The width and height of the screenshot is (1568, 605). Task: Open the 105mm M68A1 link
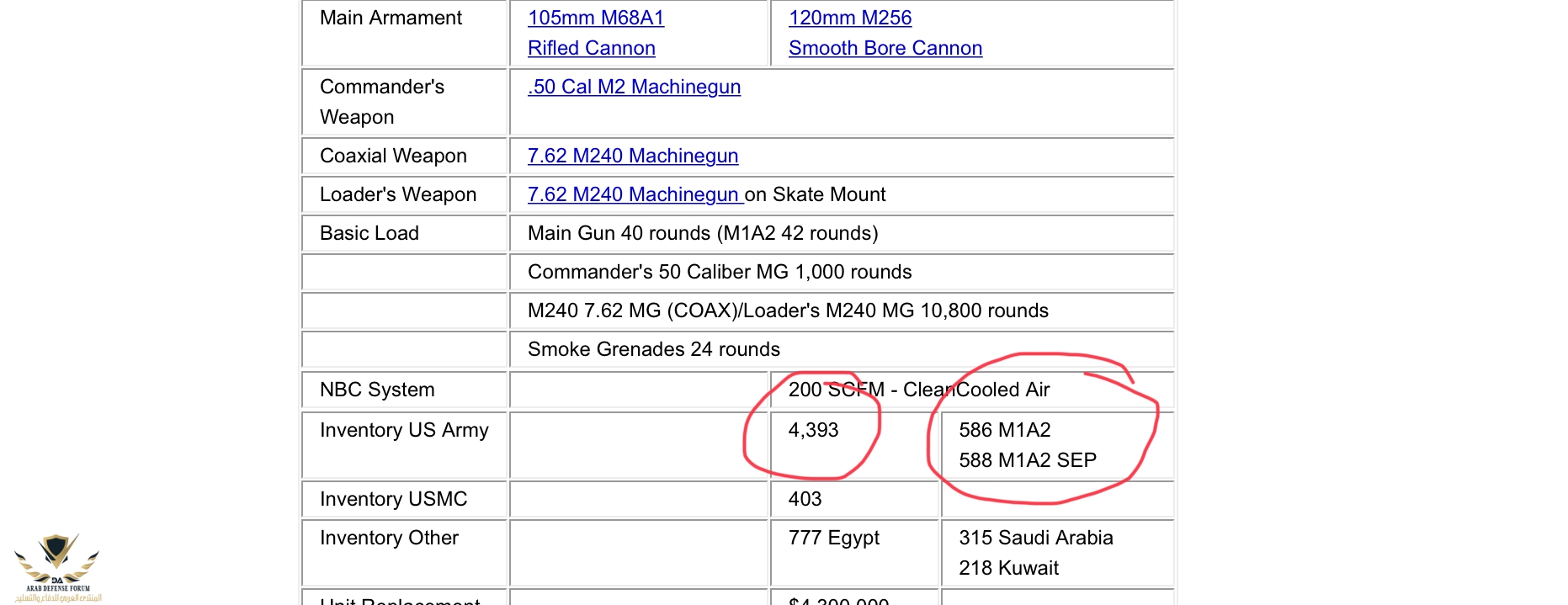(595, 18)
